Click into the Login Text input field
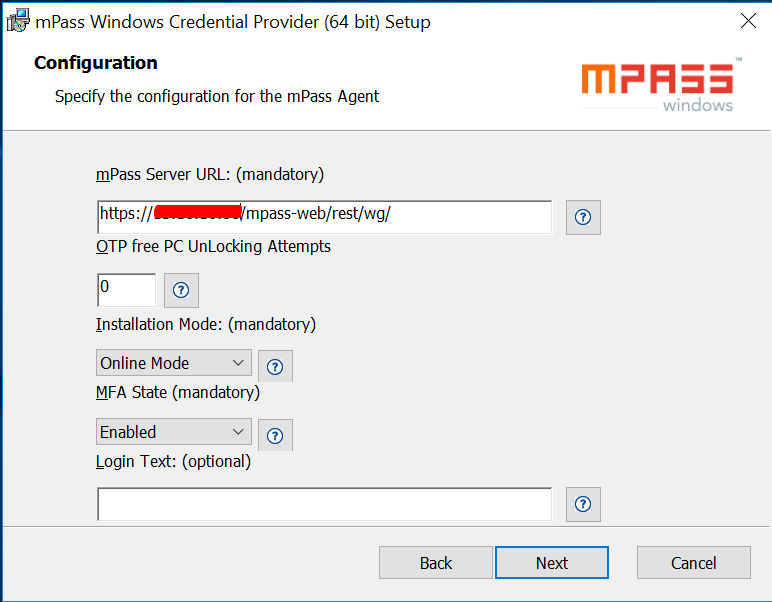Screen dimensions: 772x602 pos(324,504)
